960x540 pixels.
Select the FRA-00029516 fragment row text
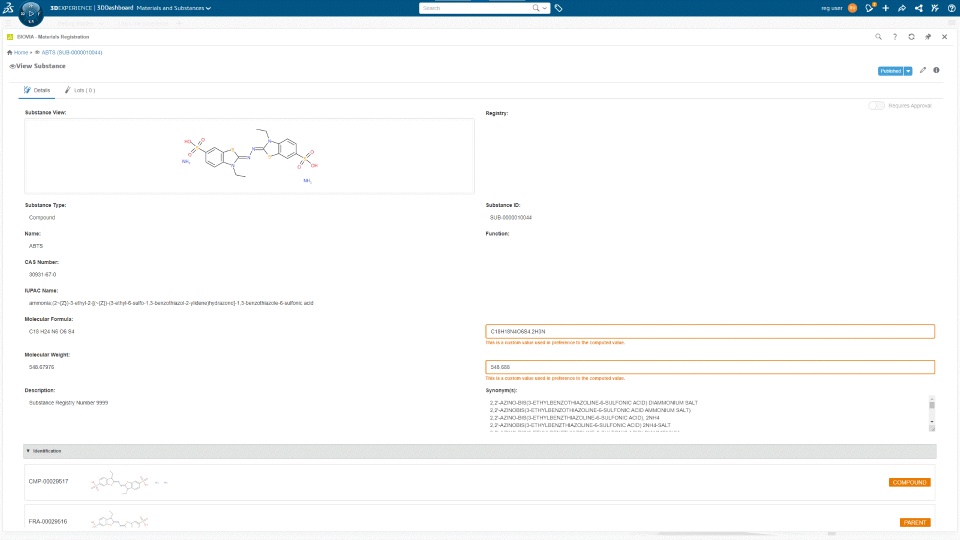click(48, 522)
